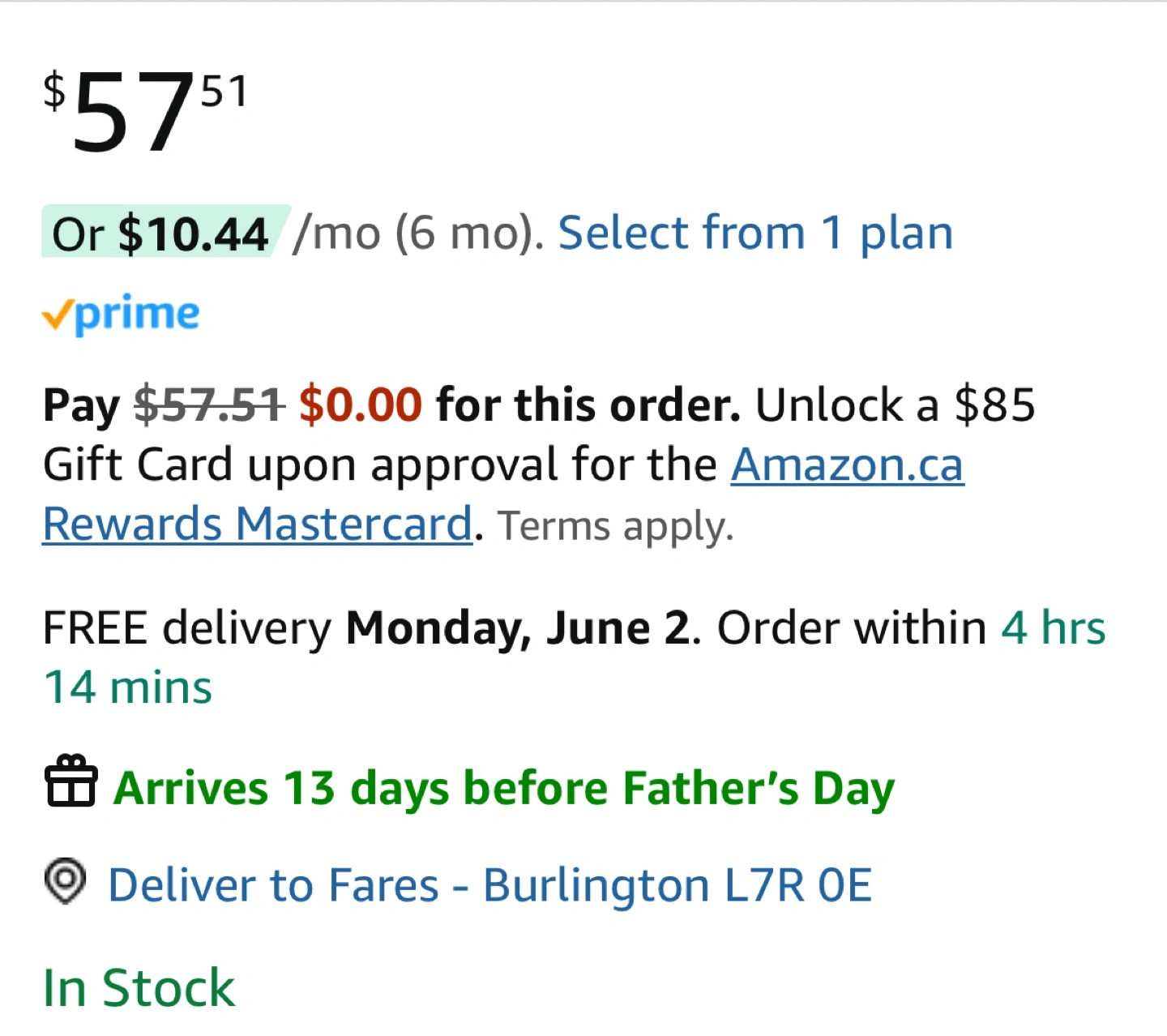Tap the red $0.00 offer price
Image resolution: width=1167 pixels, height=1036 pixels.
pos(361,405)
